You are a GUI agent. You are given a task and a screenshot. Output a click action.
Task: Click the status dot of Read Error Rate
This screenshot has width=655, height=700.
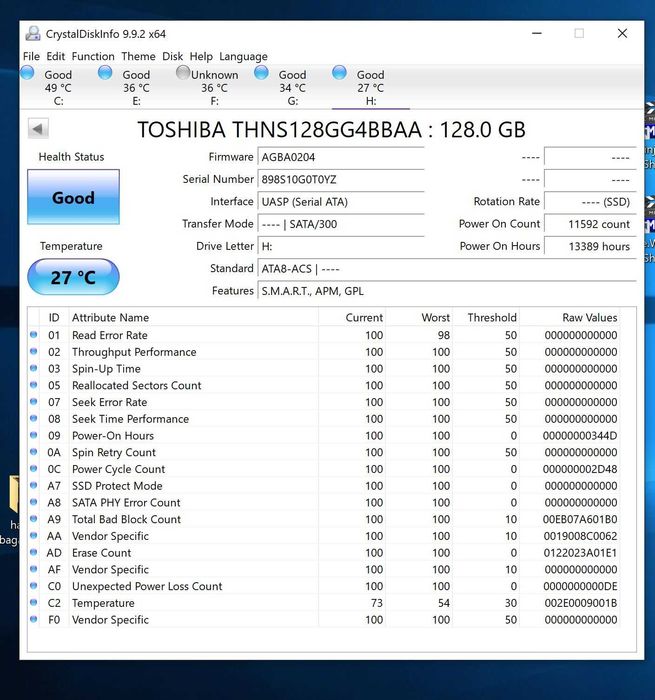(33, 334)
